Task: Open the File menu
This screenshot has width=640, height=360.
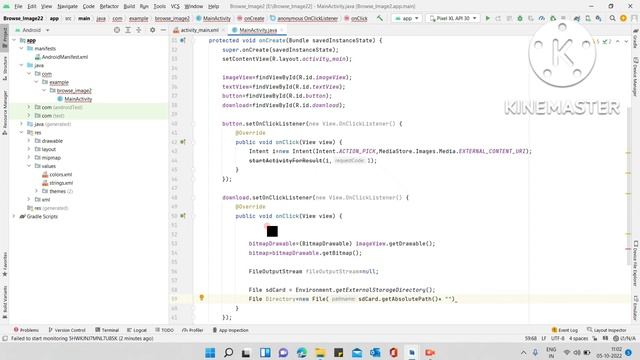Action: point(18,7)
